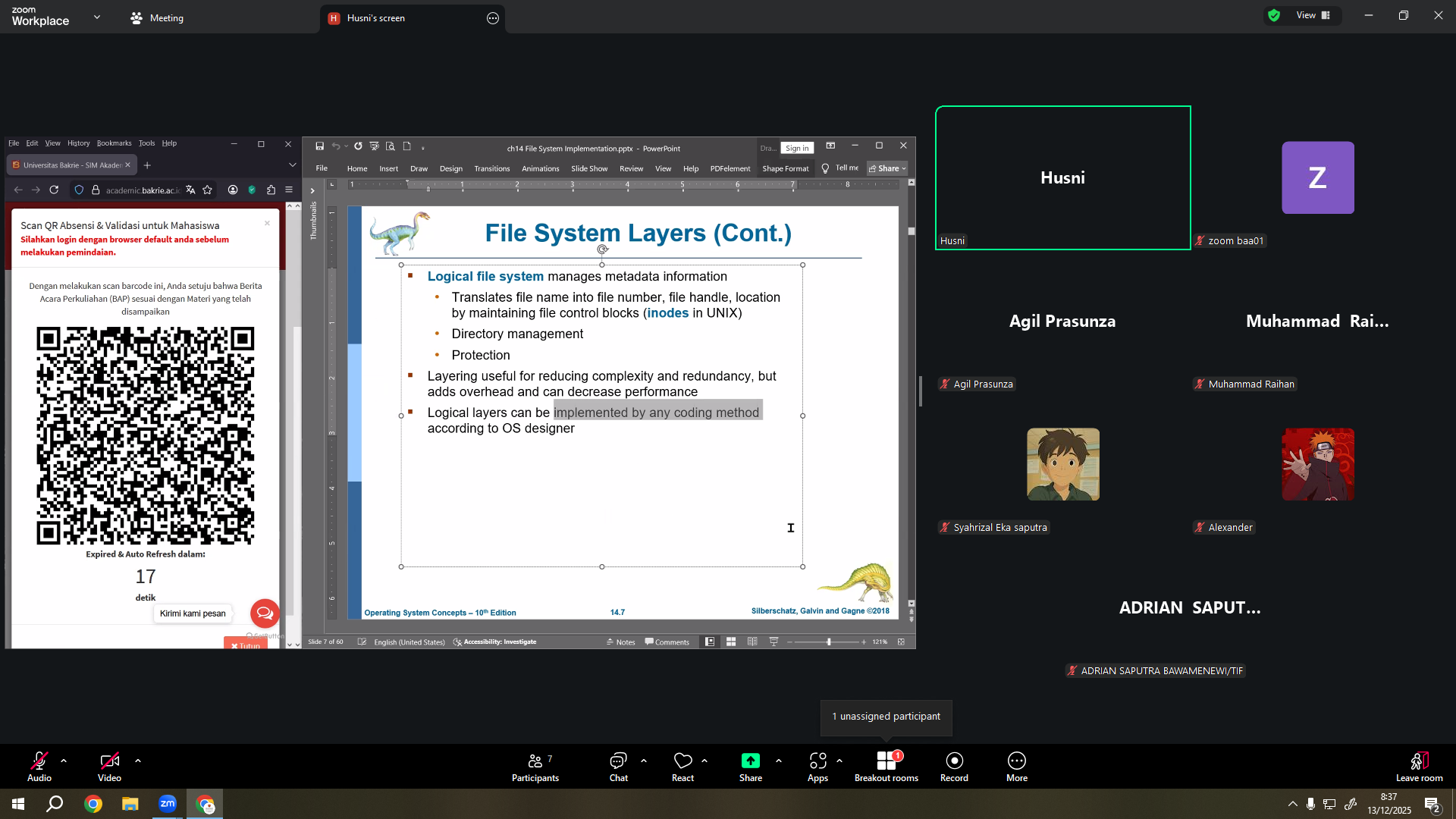The width and height of the screenshot is (1456, 819).
Task: Expand reactions options arrow
Action: tap(704, 761)
